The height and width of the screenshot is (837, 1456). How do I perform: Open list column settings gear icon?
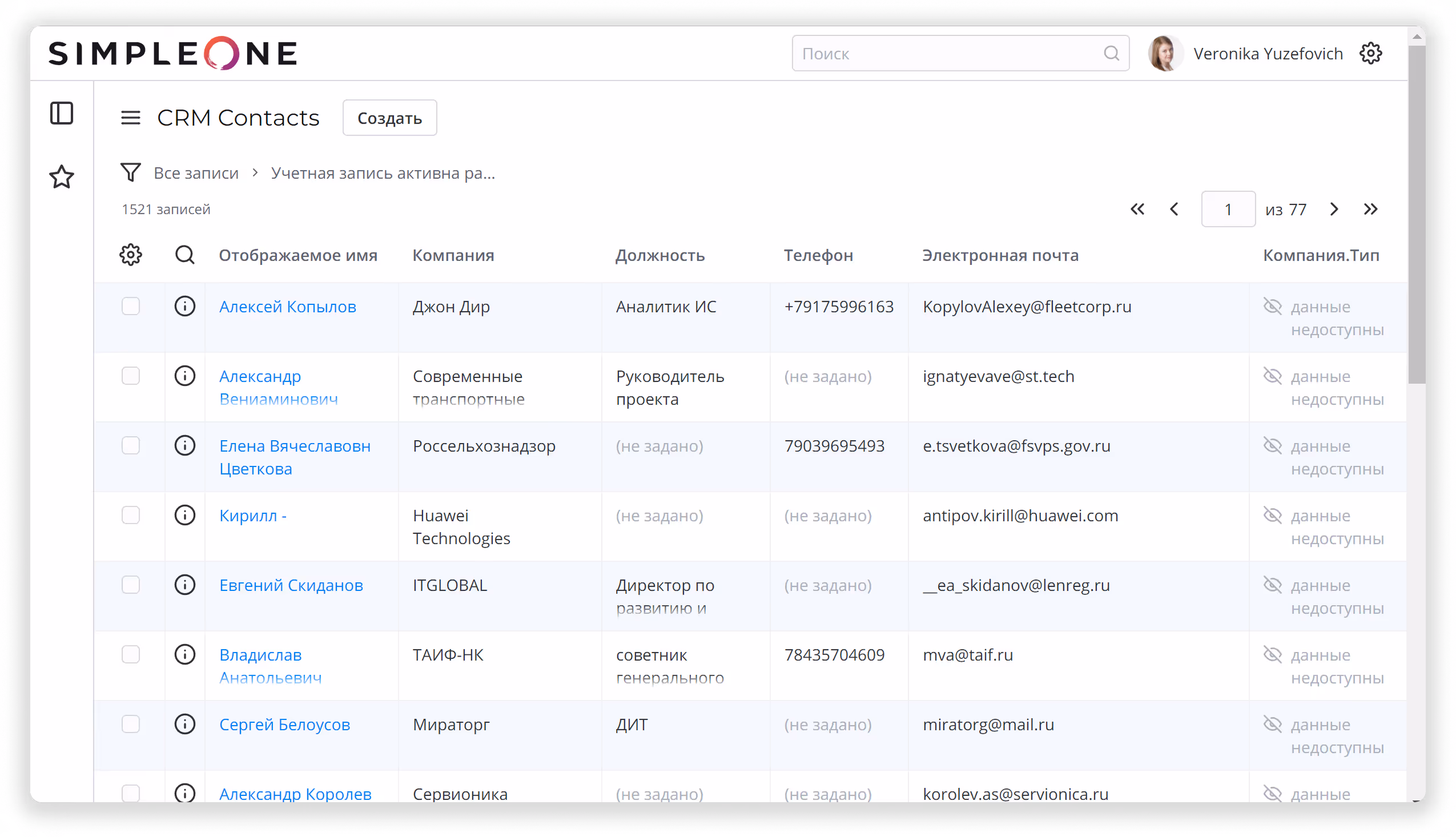(131, 255)
